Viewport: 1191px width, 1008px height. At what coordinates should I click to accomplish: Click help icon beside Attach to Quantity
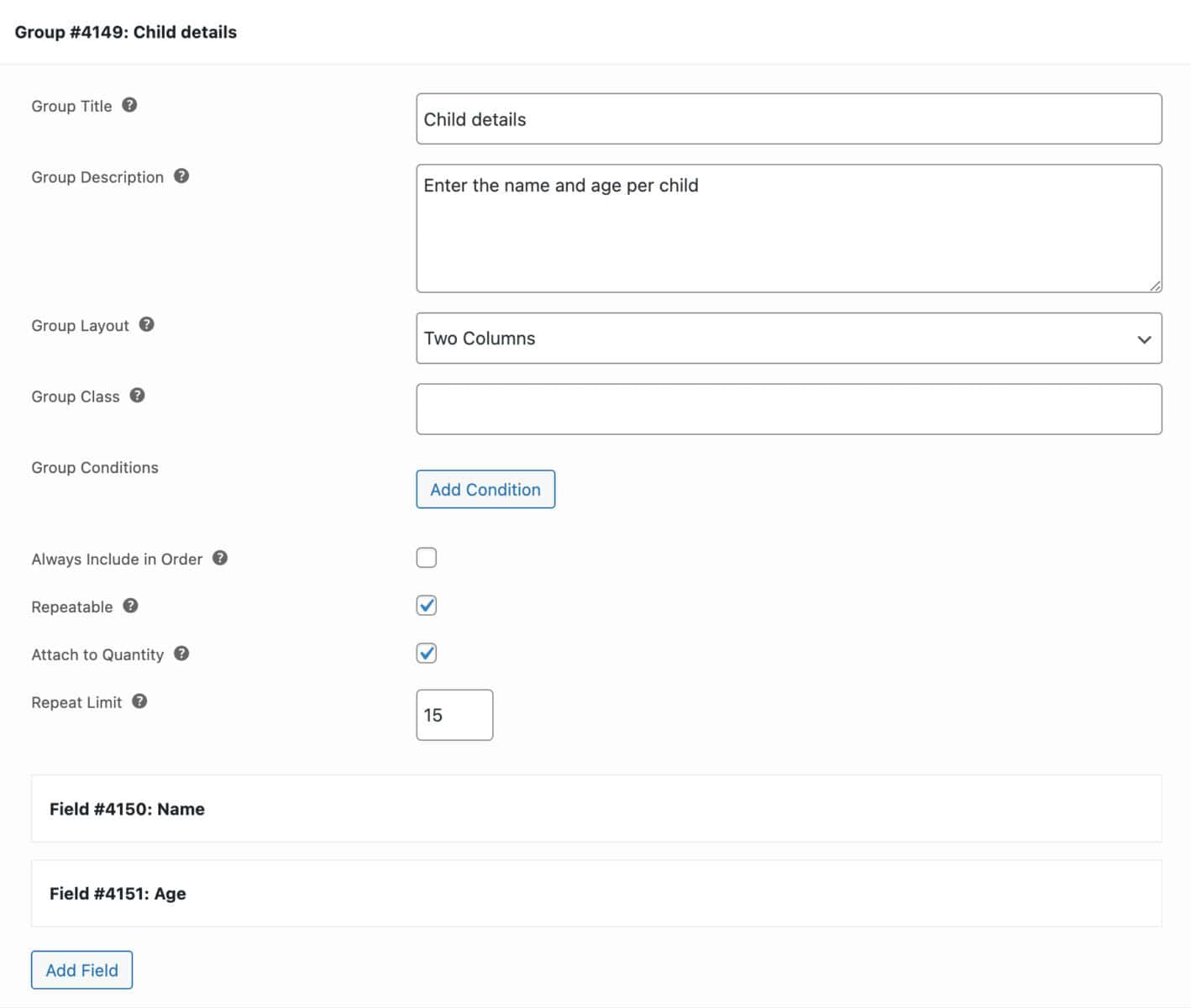(181, 654)
